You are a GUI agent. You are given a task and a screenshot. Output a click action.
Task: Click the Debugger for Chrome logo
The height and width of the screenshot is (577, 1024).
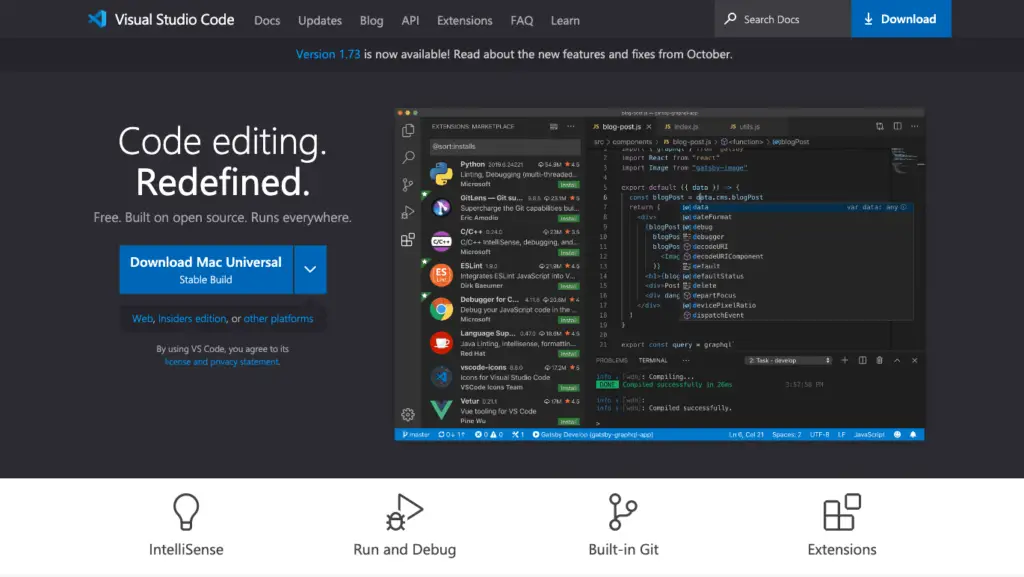coord(441,309)
